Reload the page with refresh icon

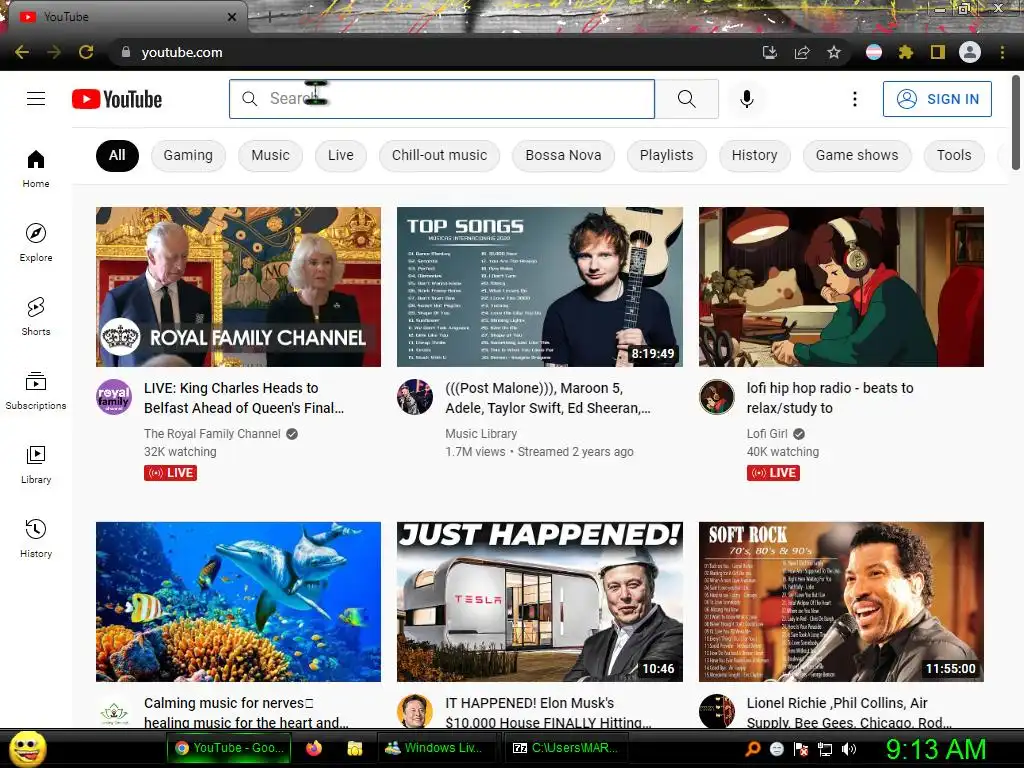click(86, 52)
